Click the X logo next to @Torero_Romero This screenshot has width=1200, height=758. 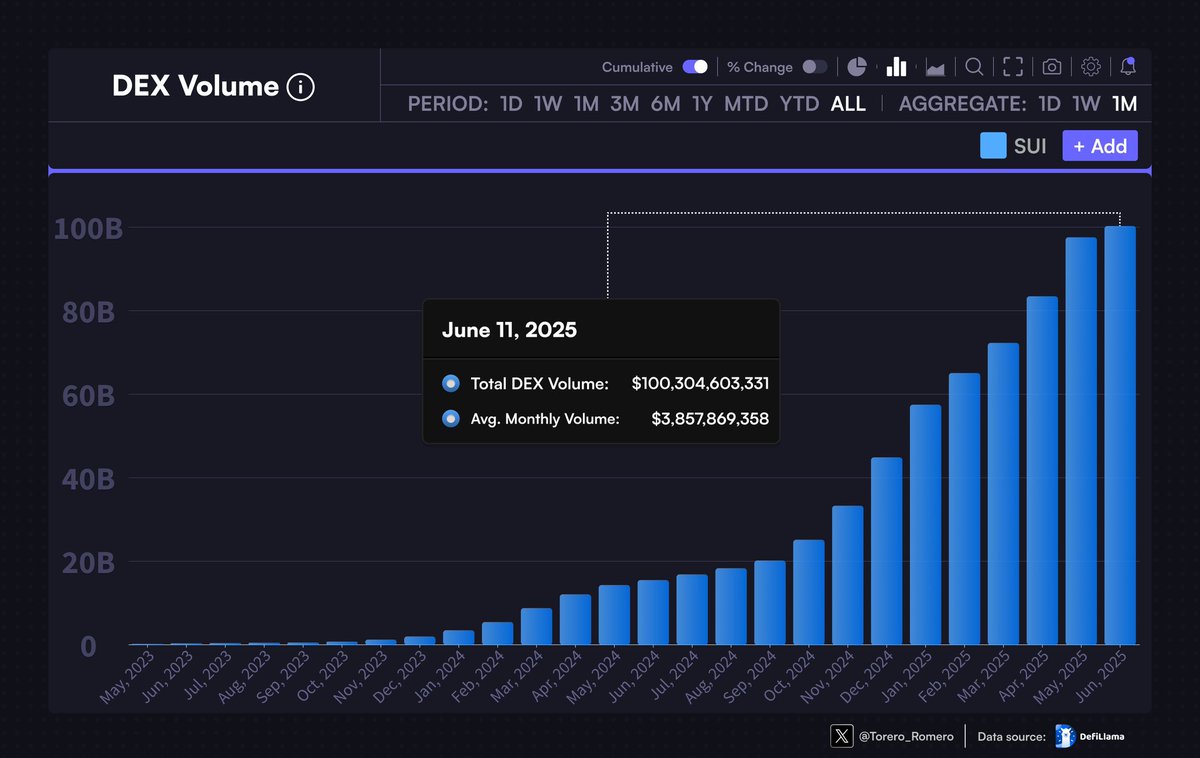click(842, 736)
